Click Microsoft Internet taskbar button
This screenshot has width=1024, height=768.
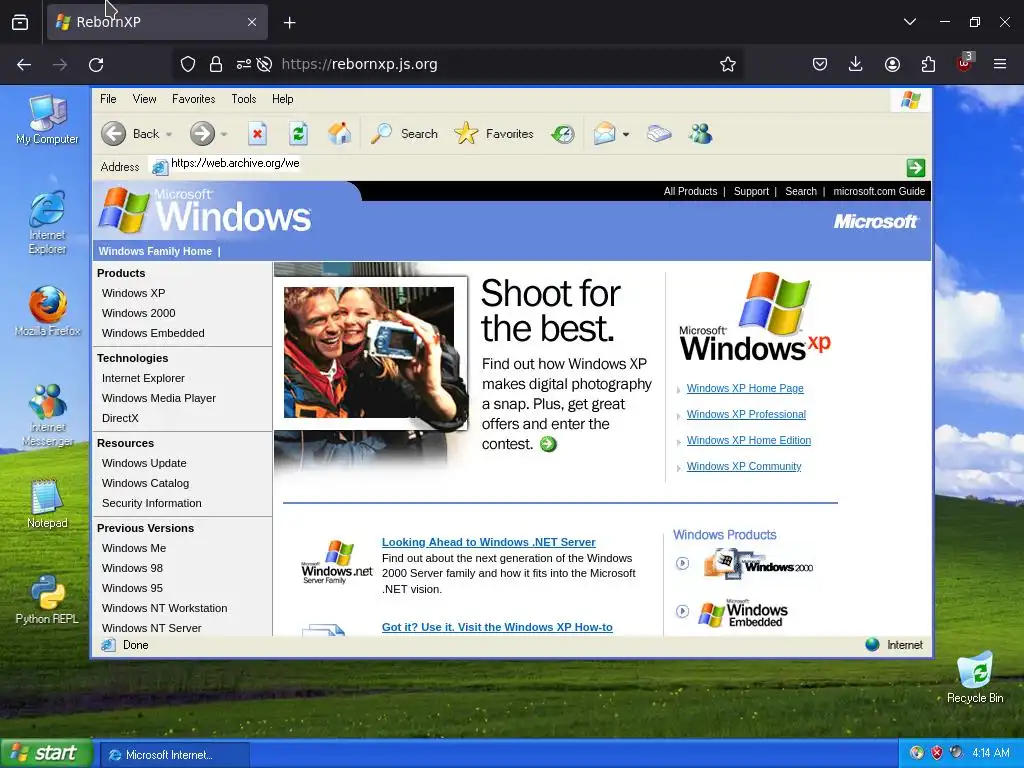coord(174,755)
